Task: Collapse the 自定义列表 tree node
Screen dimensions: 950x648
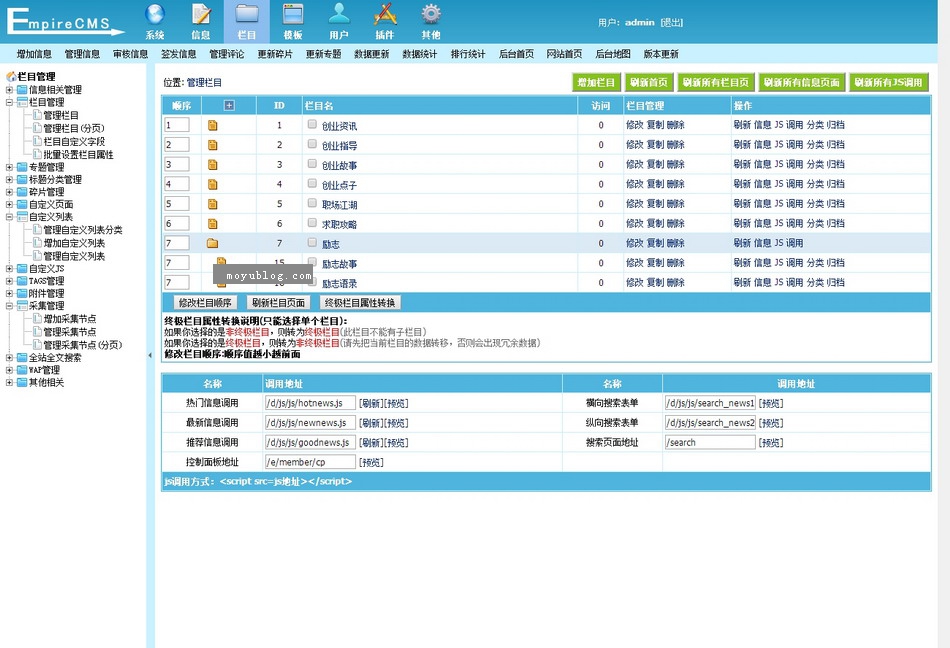Action: point(9,217)
